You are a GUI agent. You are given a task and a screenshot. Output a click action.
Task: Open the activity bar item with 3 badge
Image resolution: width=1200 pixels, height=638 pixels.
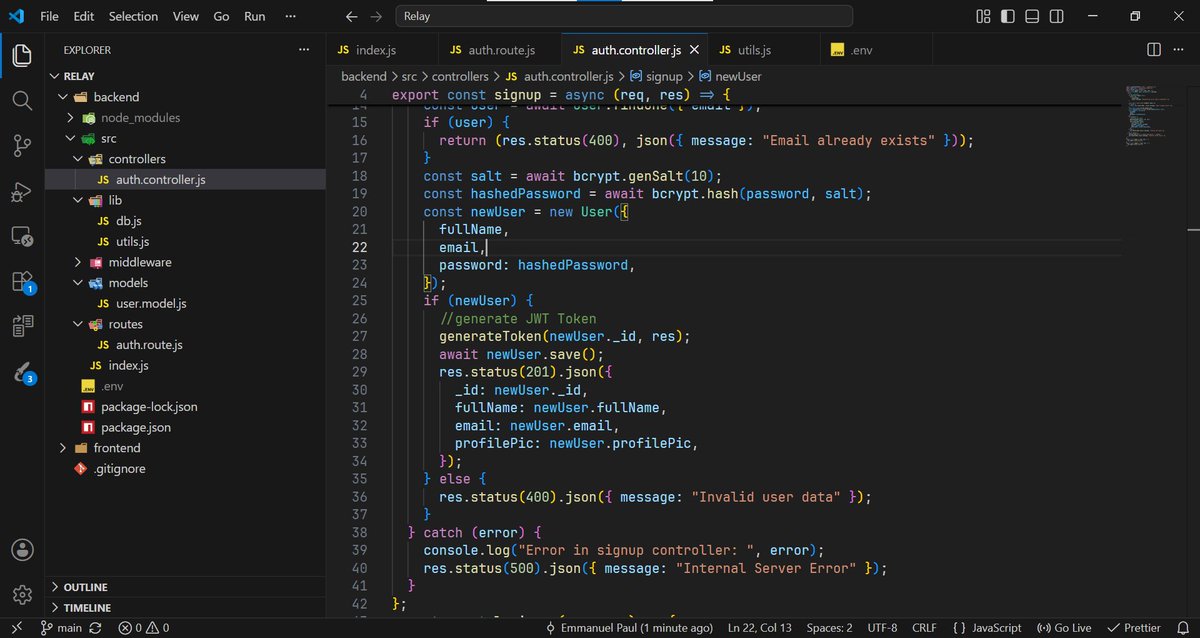click(22, 373)
